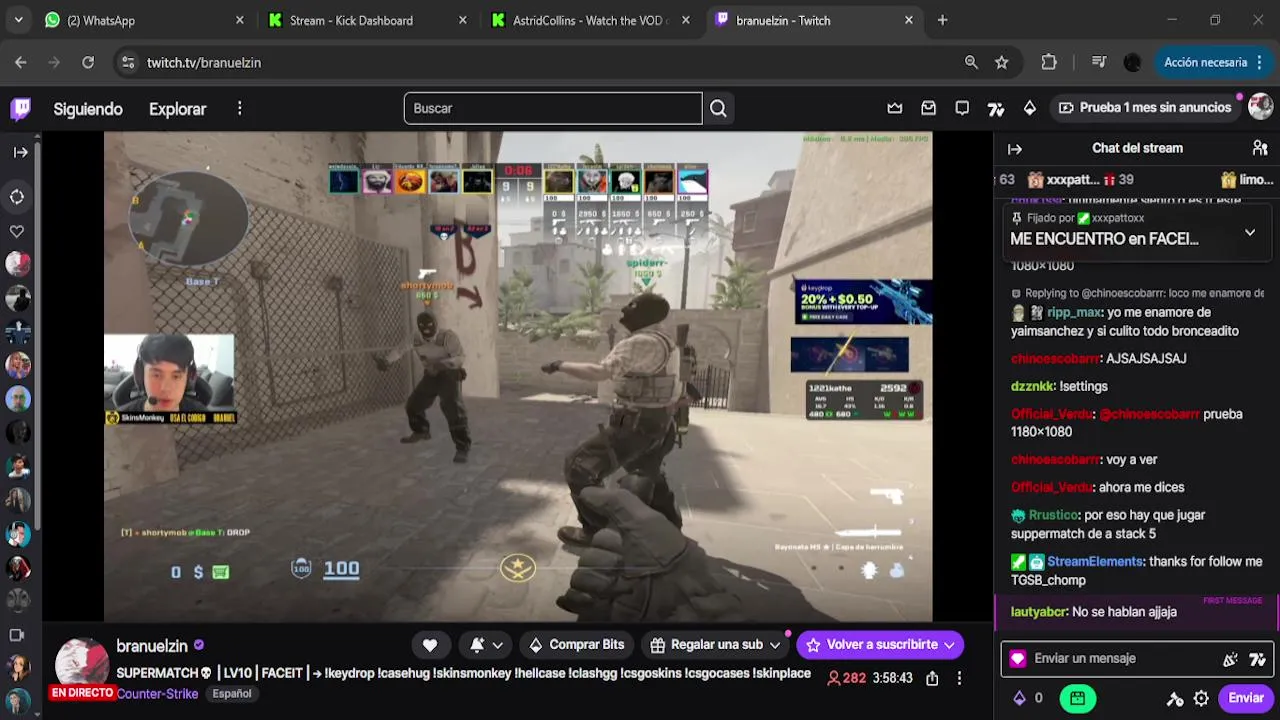
Task: Click the 282 viewer count
Action: pyautogui.click(x=846, y=678)
